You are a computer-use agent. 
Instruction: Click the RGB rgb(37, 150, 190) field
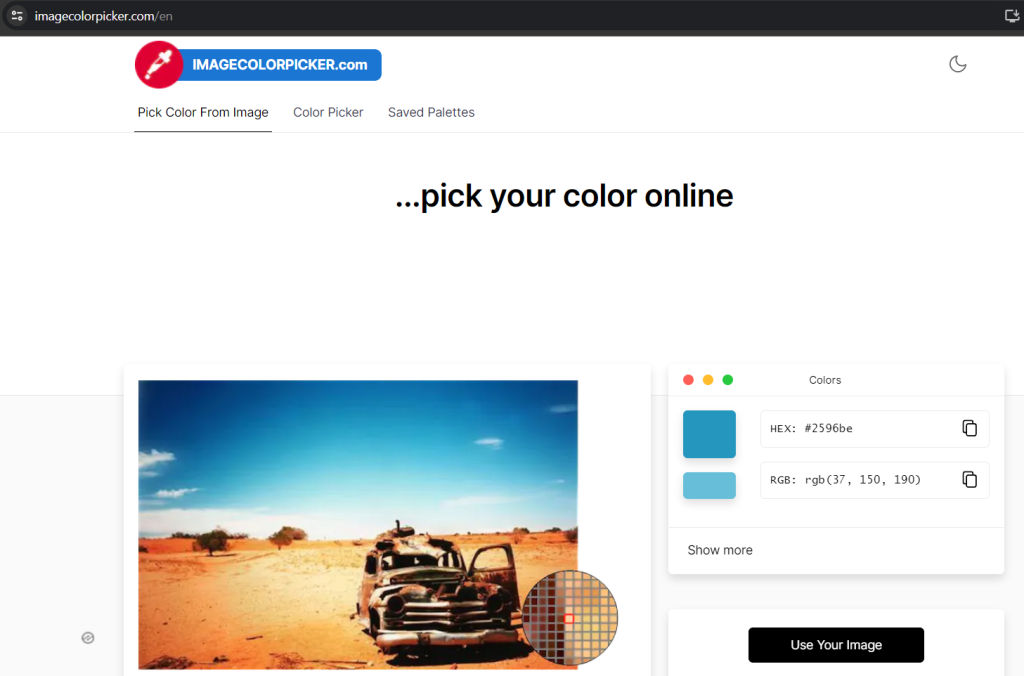[874, 480]
